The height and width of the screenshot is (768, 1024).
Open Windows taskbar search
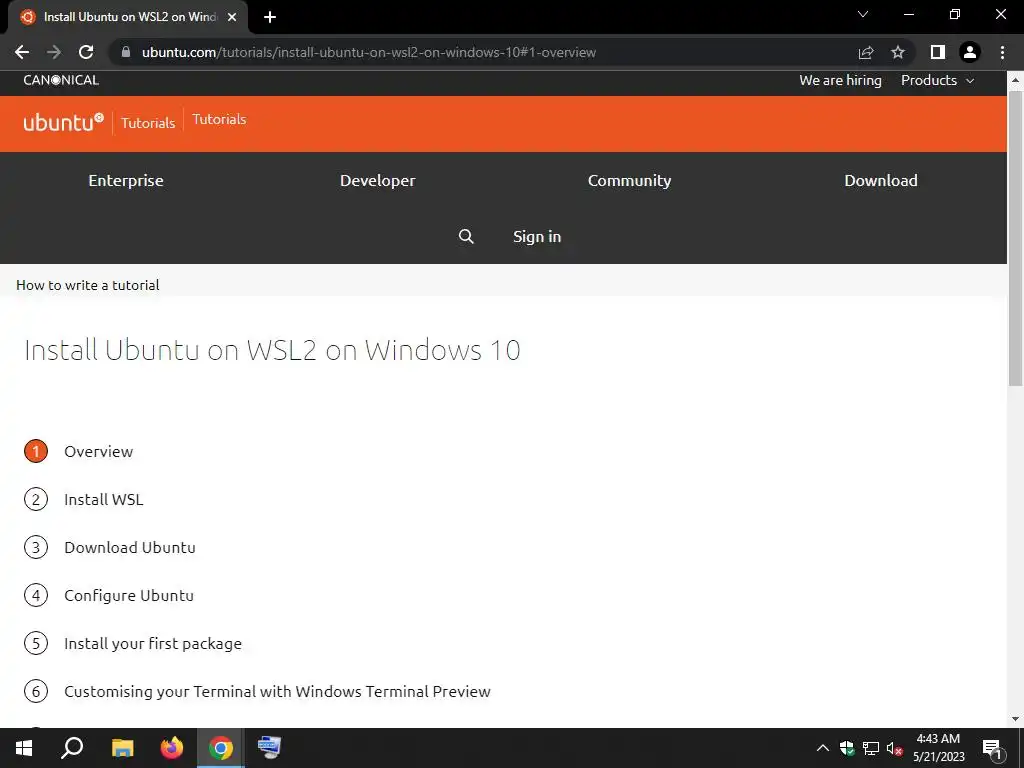click(72, 748)
